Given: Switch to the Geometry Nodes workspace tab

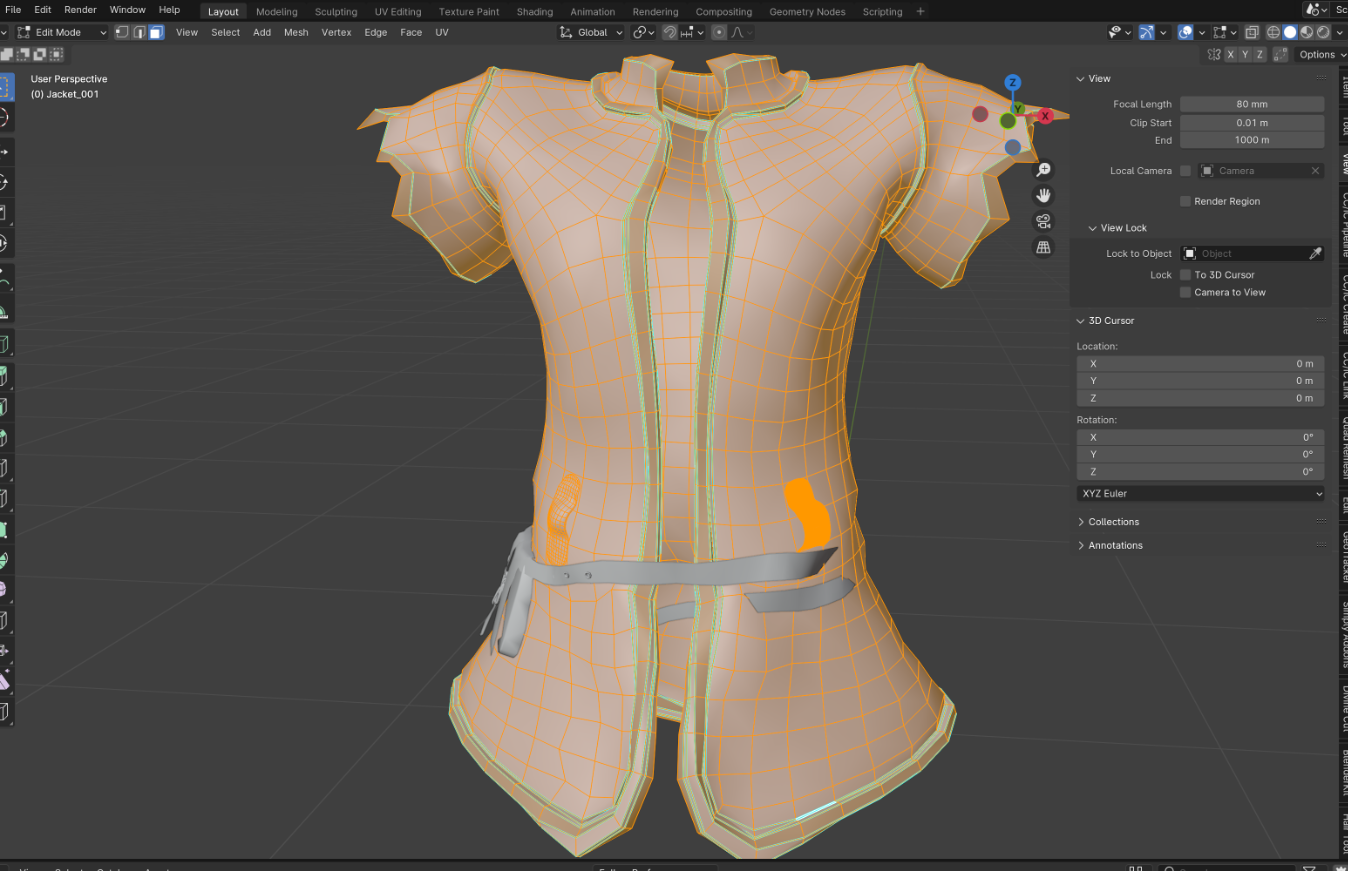Looking at the screenshot, I should (x=807, y=12).
